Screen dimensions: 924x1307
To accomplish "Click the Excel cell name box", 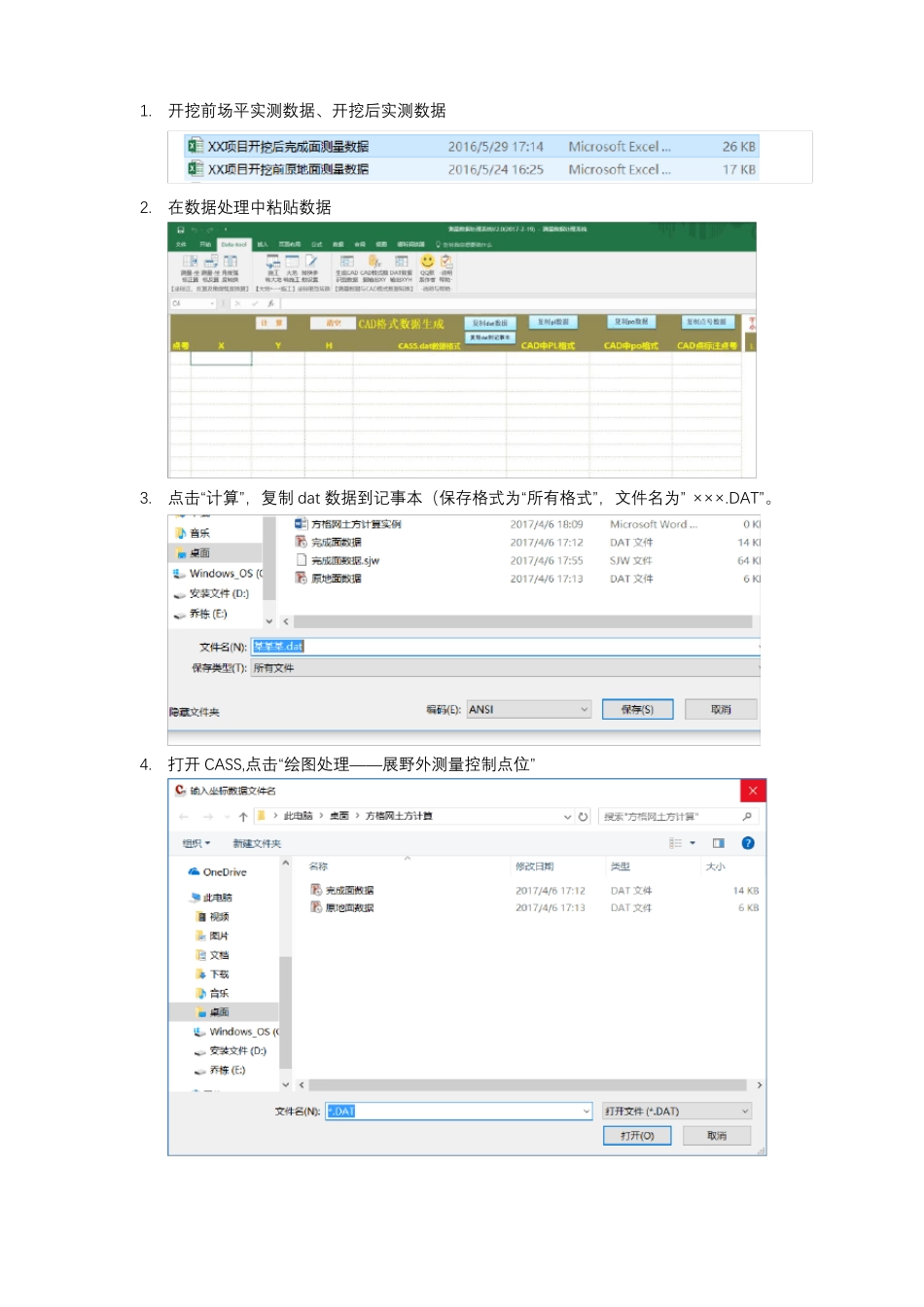I will coord(194,303).
